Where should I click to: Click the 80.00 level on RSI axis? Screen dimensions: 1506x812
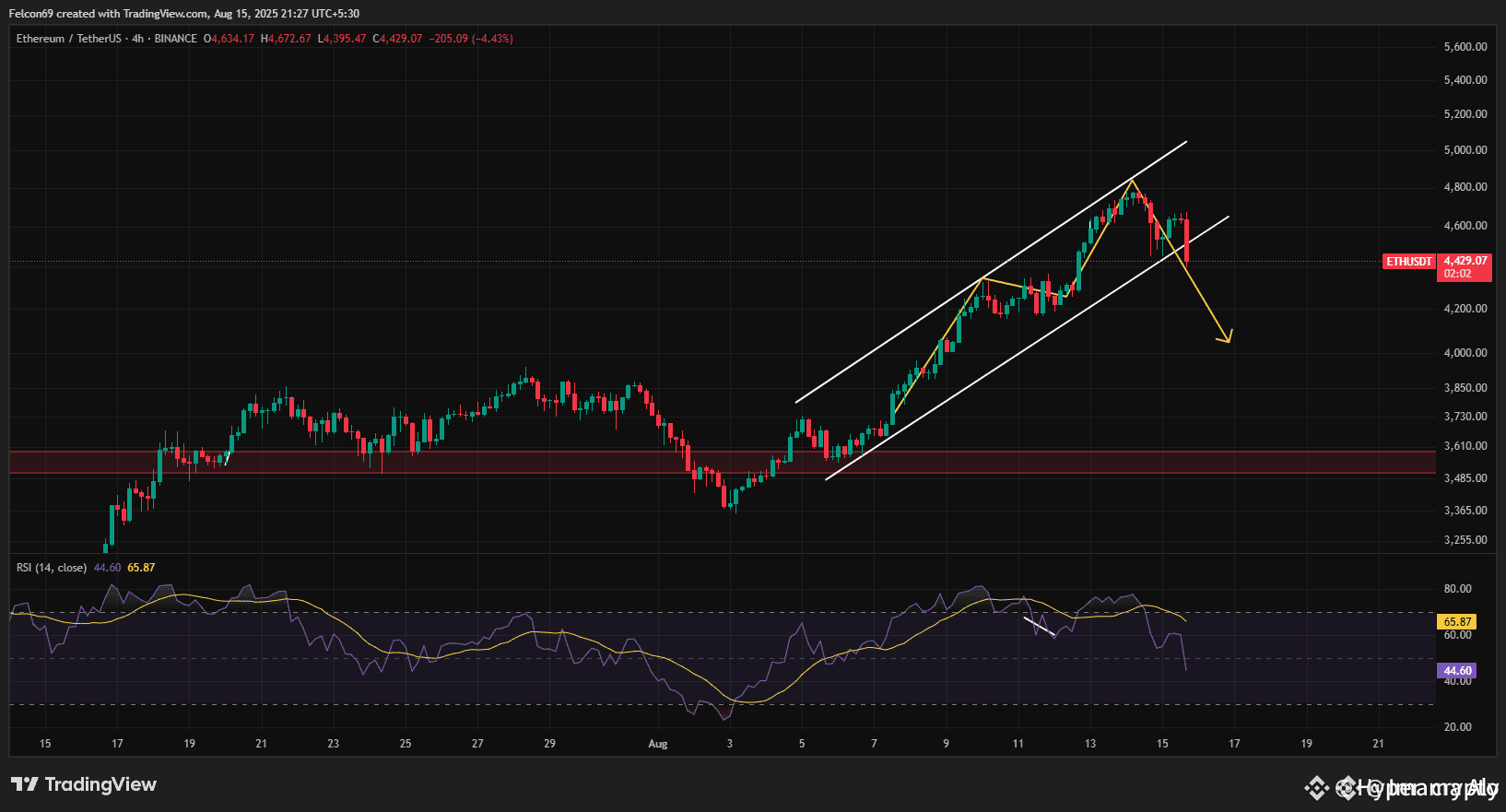(x=1457, y=589)
